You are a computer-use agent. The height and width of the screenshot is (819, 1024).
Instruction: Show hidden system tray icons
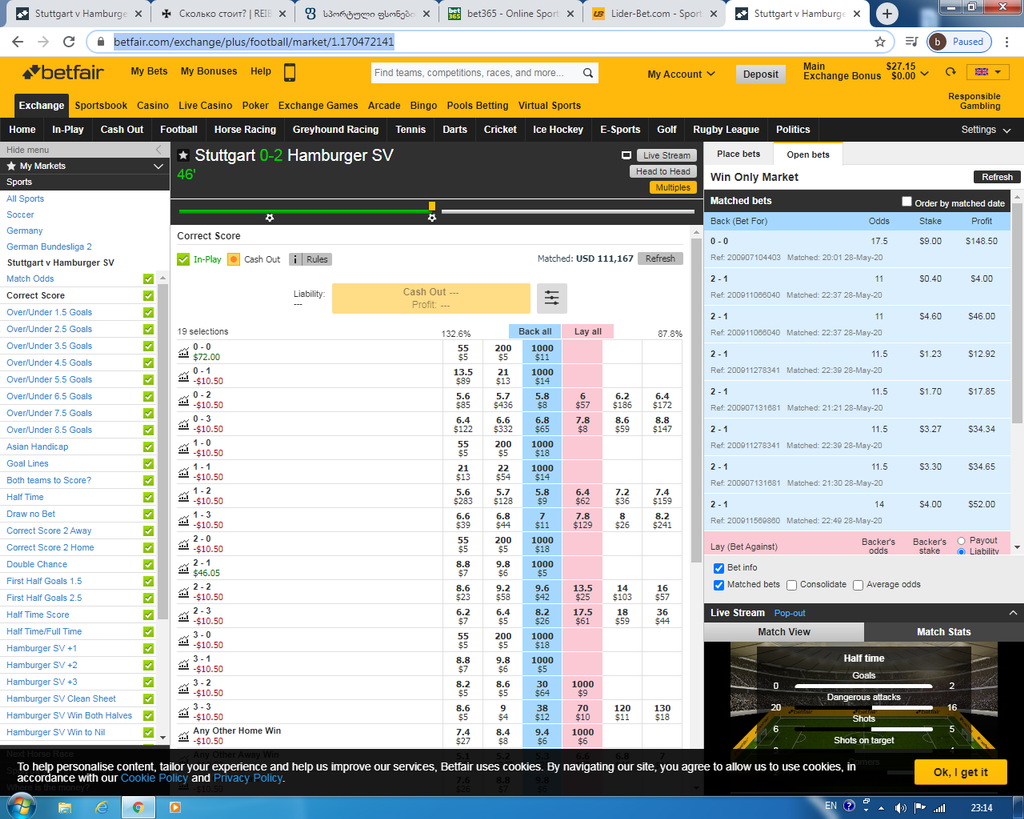coord(881,809)
